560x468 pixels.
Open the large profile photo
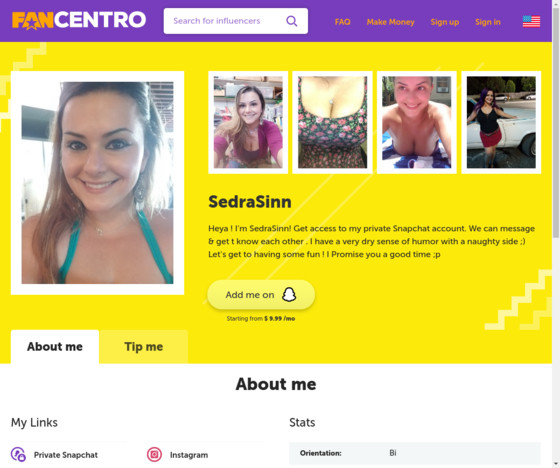click(98, 183)
